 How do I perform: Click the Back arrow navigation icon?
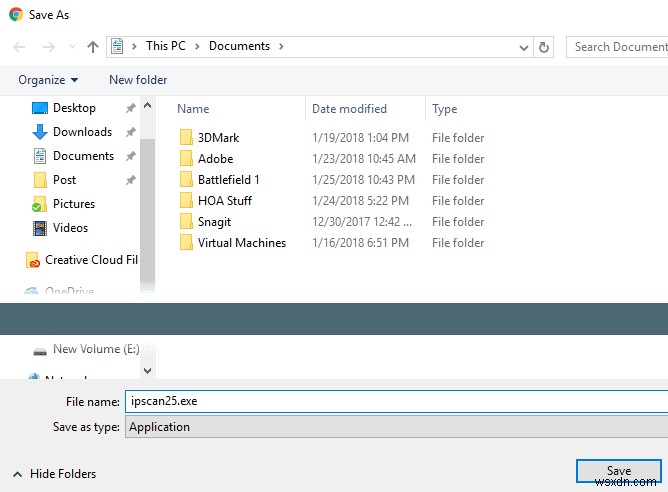[20, 46]
